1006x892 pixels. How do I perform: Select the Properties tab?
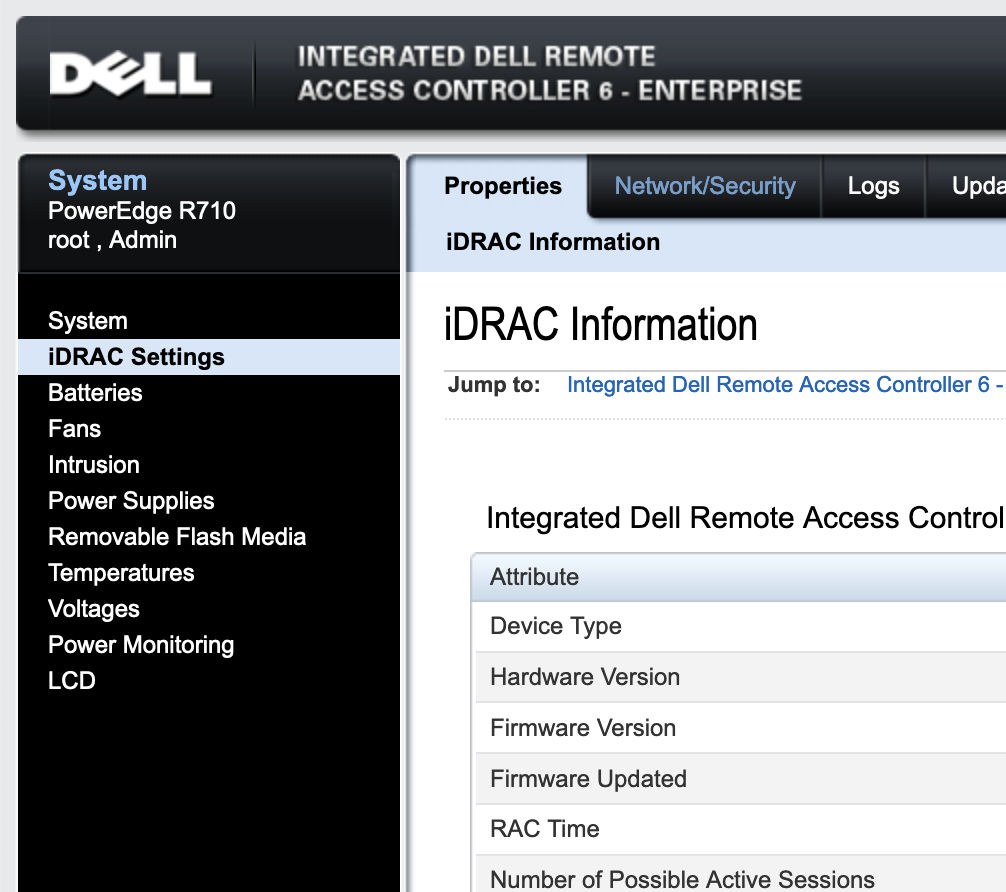pyautogui.click(x=502, y=186)
